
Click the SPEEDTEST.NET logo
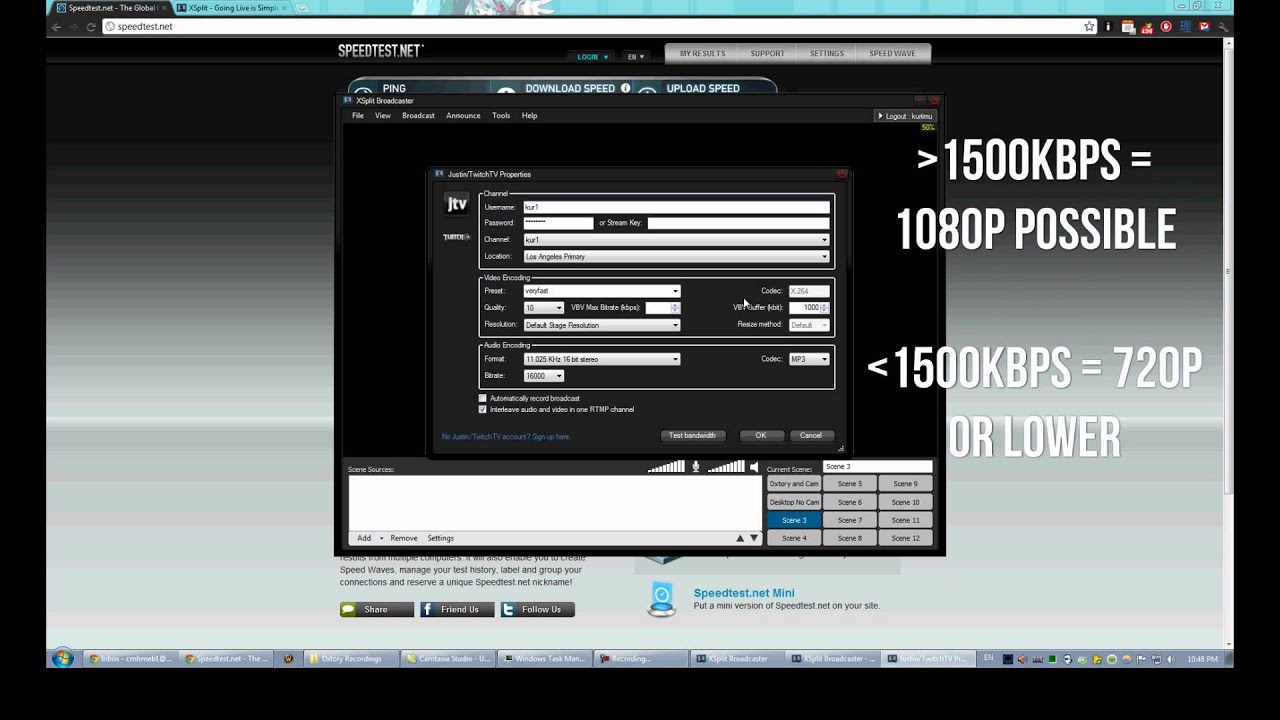point(380,51)
